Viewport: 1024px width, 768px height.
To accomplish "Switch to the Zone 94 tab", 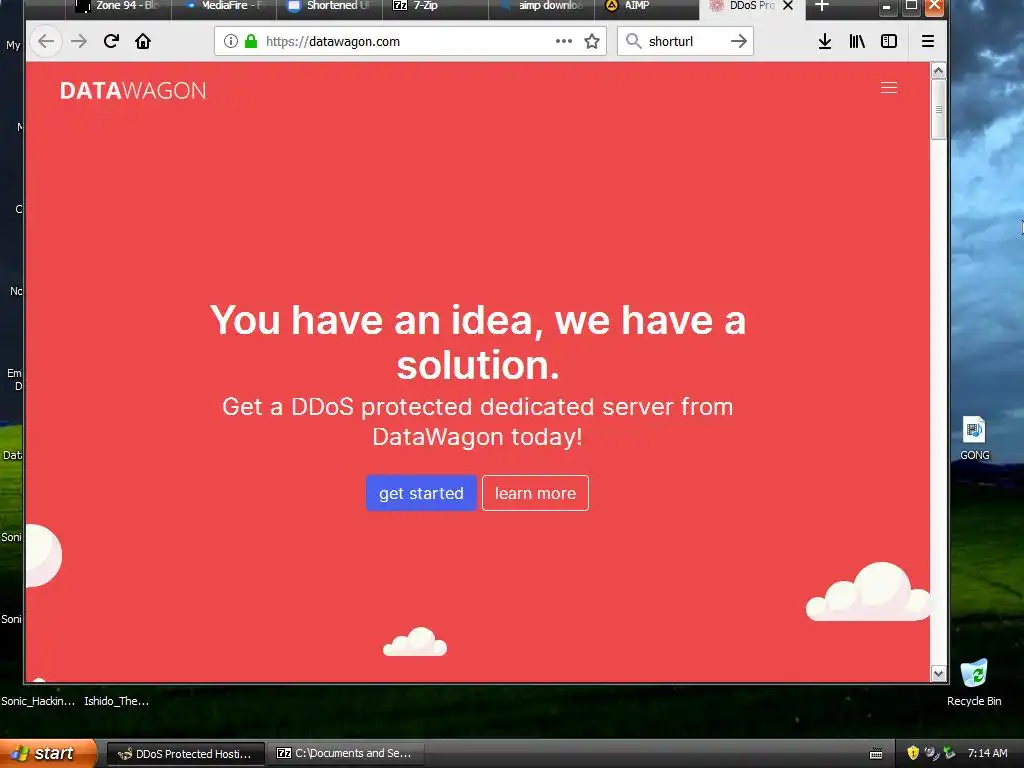I will [120, 7].
